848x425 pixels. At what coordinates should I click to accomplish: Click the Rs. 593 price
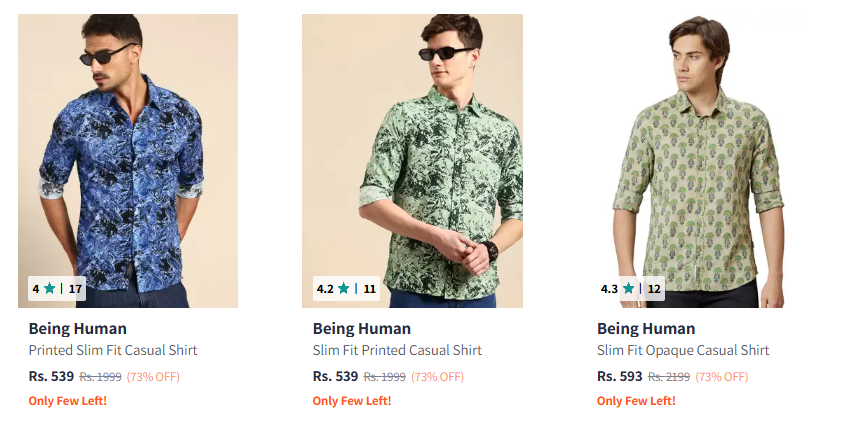pos(620,377)
